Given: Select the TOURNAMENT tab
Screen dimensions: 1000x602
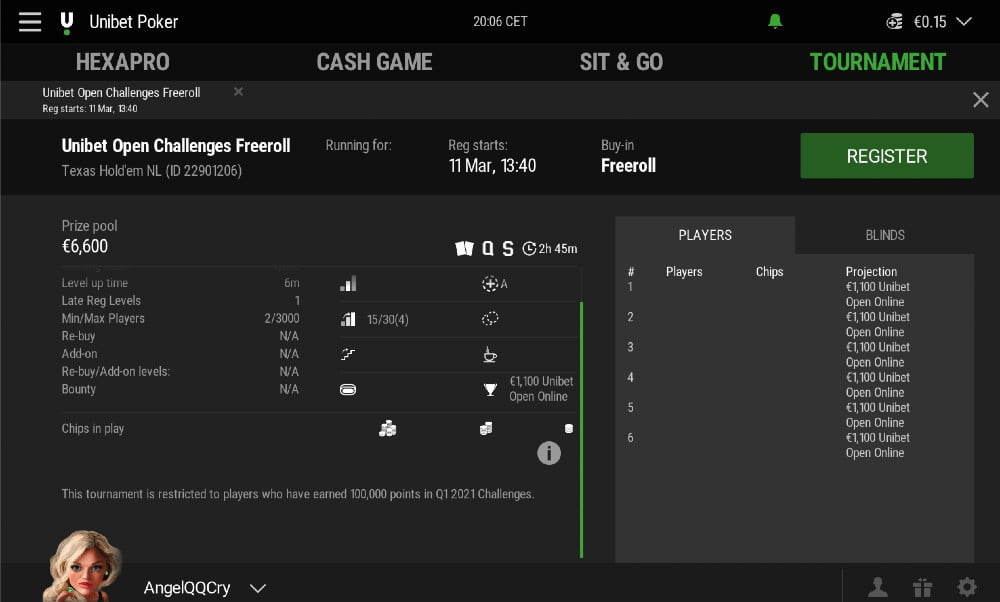Looking at the screenshot, I should point(878,62).
